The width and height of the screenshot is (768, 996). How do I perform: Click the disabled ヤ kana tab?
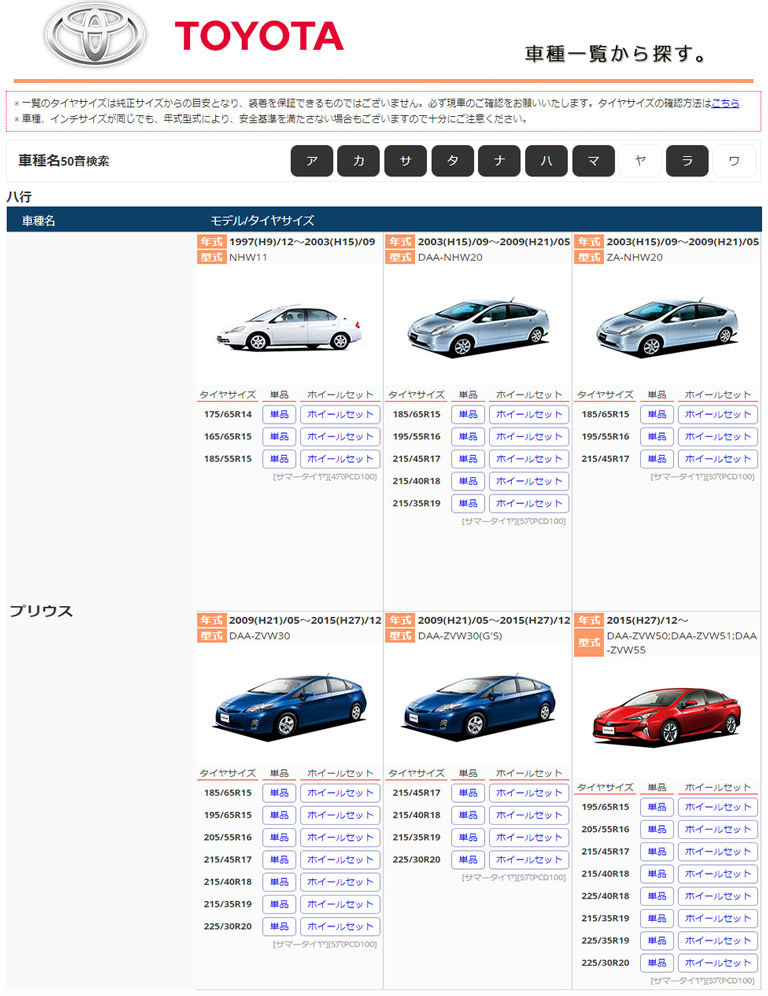tap(640, 161)
